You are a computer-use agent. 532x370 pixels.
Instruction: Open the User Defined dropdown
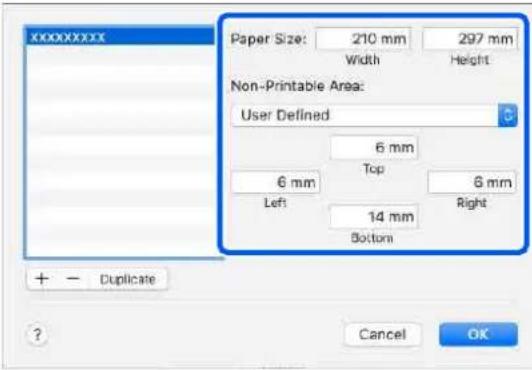tap(374, 115)
